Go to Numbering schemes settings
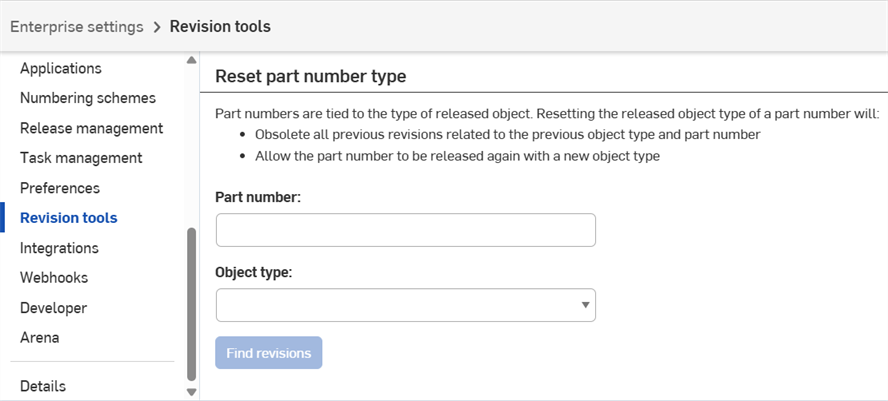 (x=88, y=98)
